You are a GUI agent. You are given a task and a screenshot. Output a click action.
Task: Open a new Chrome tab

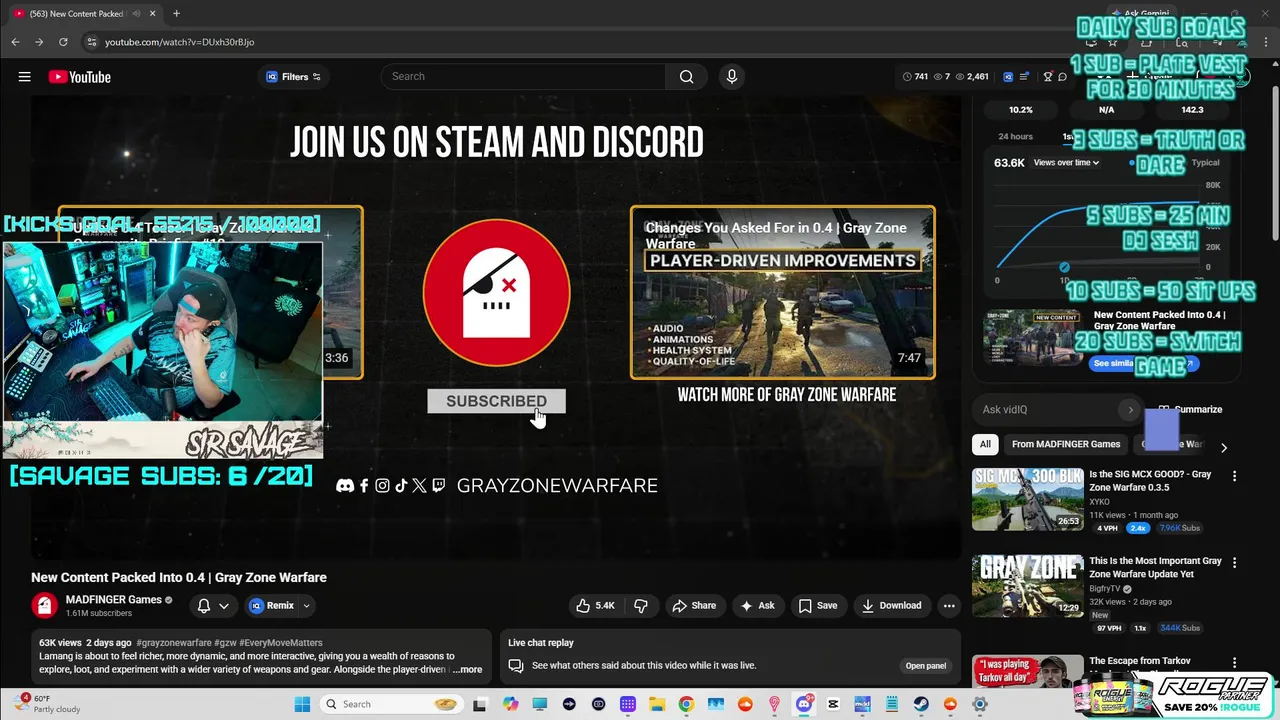click(176, 14)
